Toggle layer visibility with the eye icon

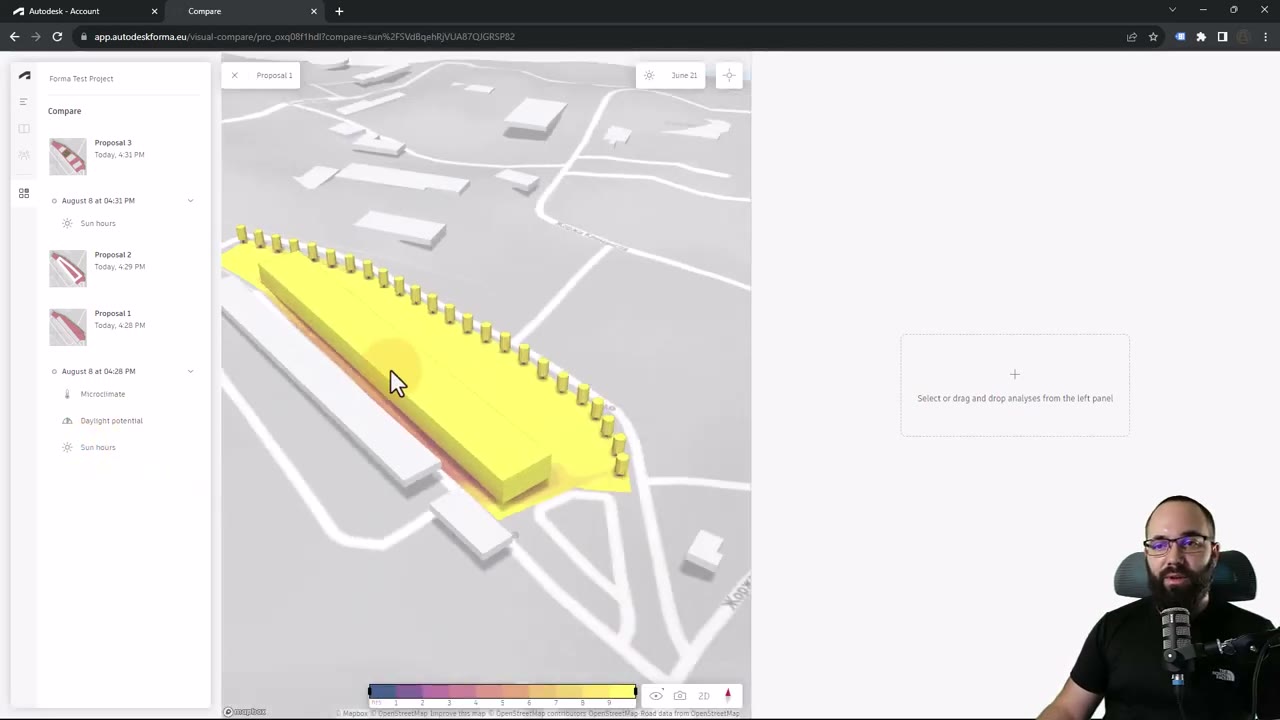tap(656, 695)
